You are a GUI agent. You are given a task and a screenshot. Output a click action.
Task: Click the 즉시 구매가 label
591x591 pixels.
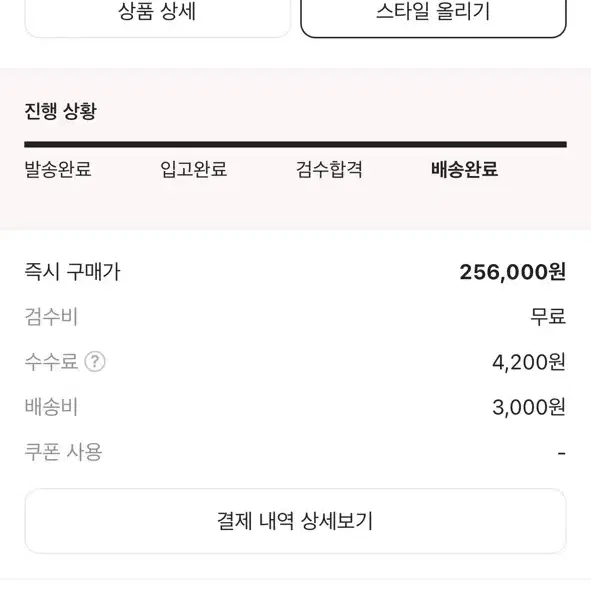tap(72, 272)
